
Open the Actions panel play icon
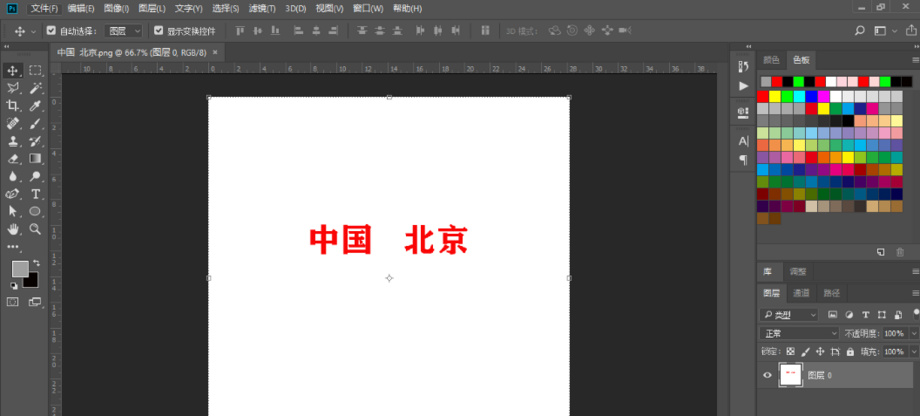pos(743,86)
